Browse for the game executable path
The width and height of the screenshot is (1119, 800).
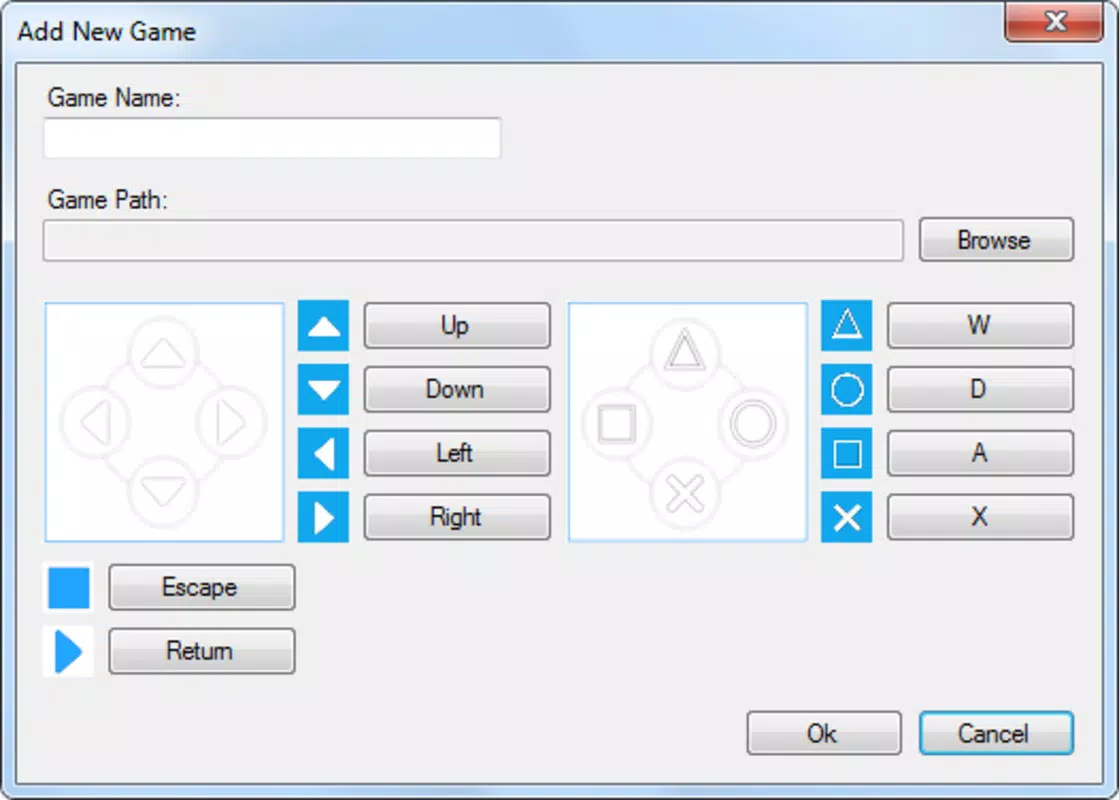[x=996, y=240]
